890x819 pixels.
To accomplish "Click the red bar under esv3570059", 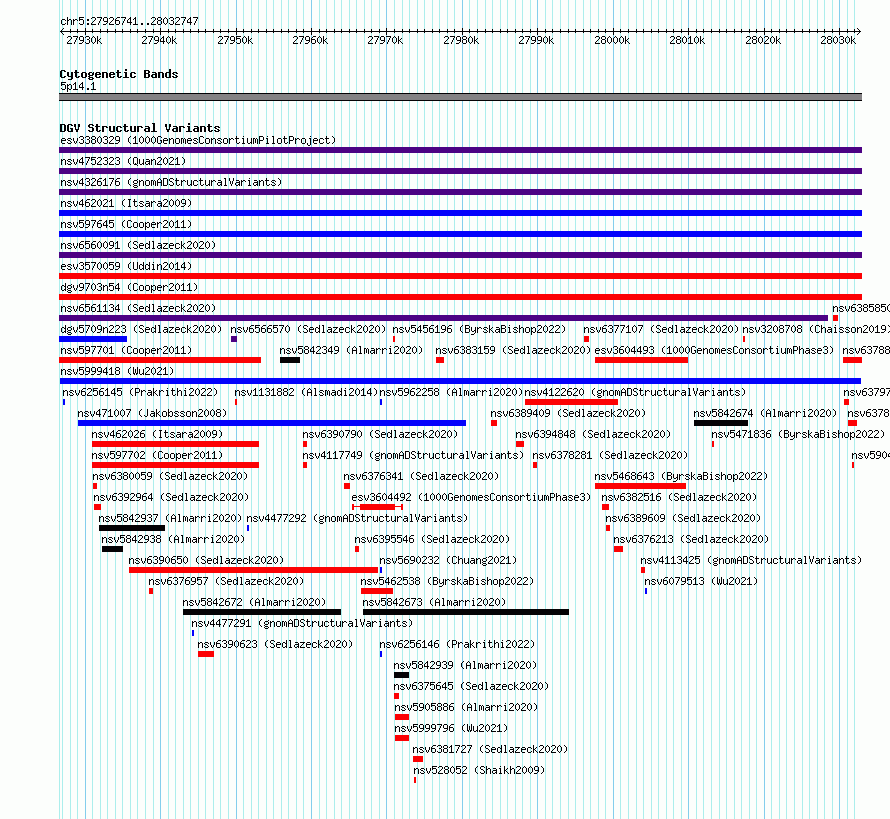I will pos(460,276).
